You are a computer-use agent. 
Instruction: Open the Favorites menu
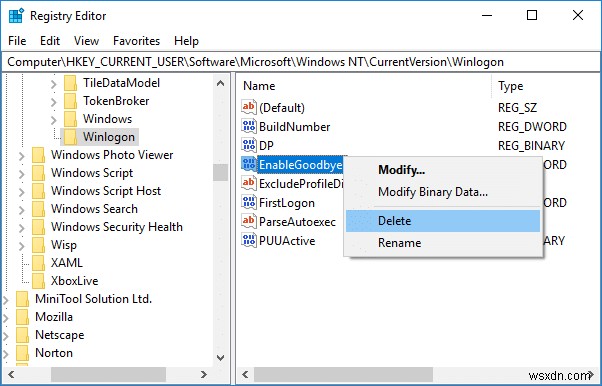pos(136,41)
